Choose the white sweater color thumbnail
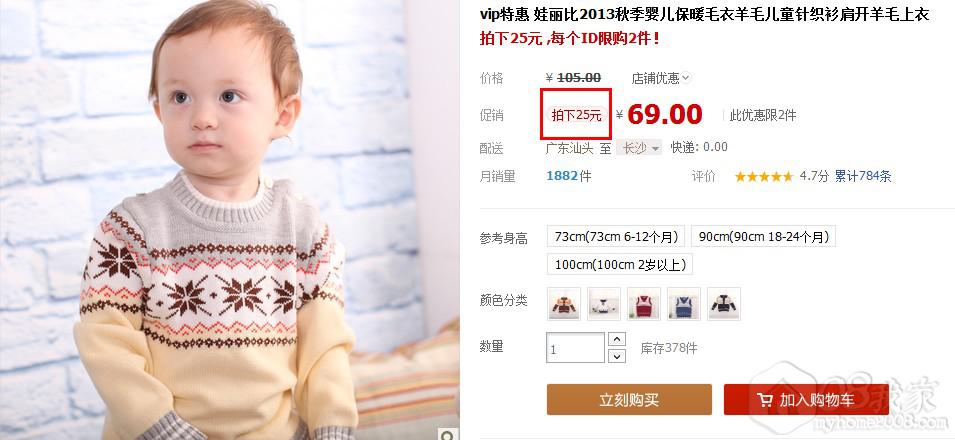955x440 pixels. 604,303
